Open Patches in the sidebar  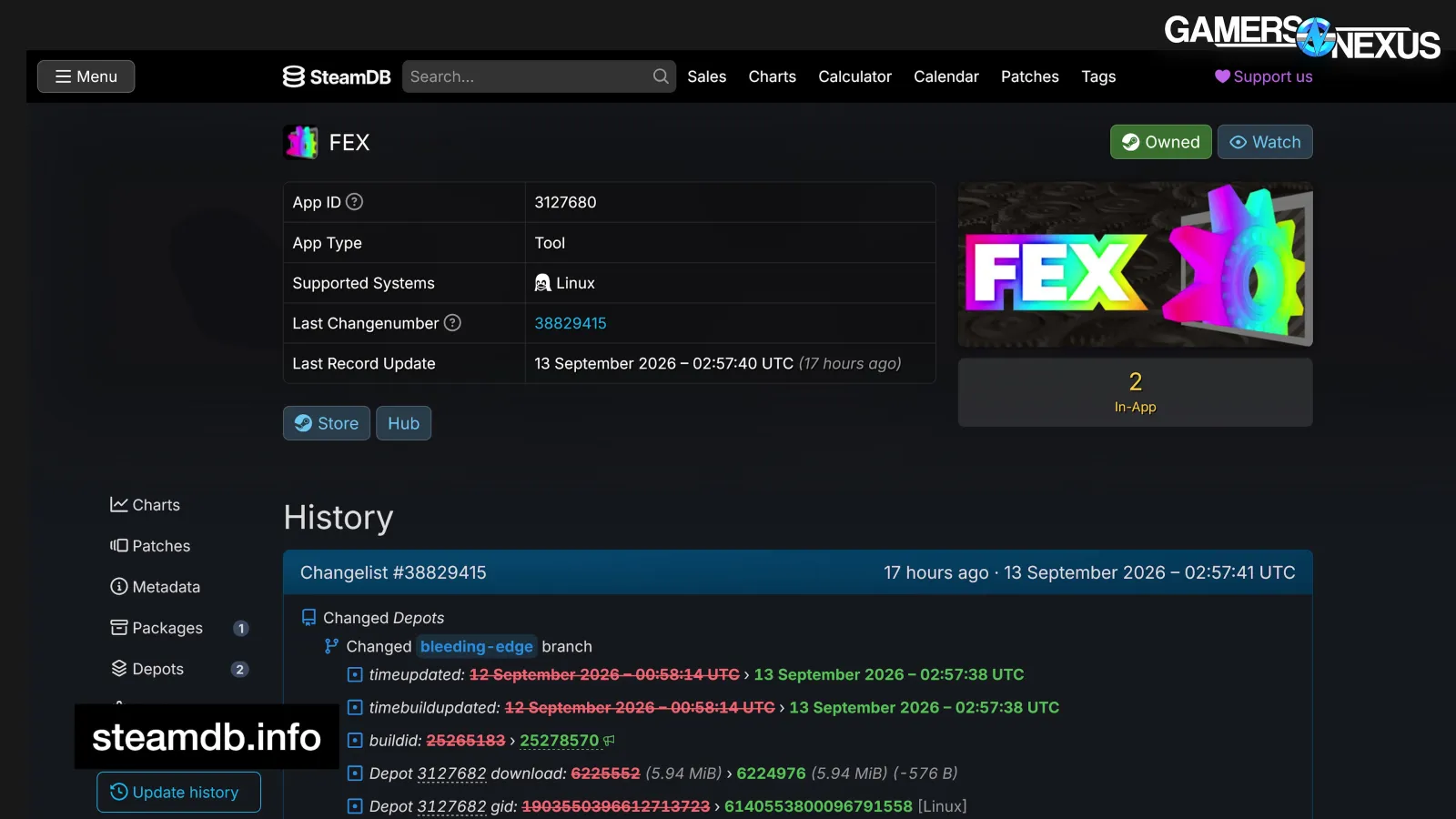pyautogui.click(x=150, y=546)
